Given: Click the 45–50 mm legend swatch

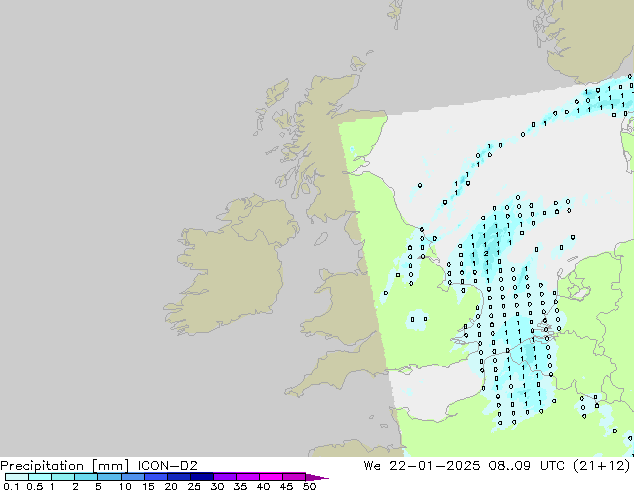Looking at the screenshot, I should (294, 477).
